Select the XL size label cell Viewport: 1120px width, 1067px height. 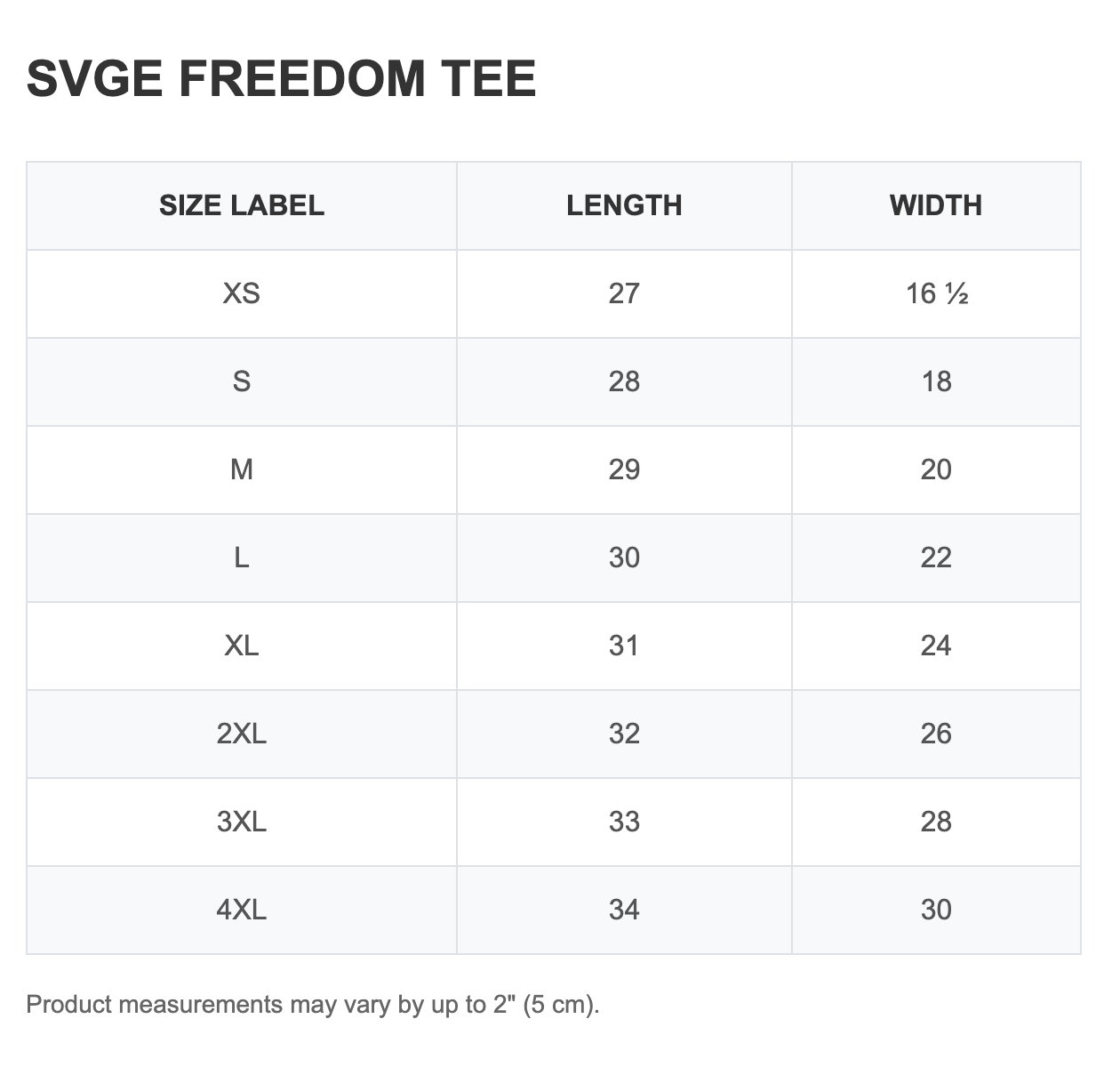pyautogui.click(x=242, y=646)
